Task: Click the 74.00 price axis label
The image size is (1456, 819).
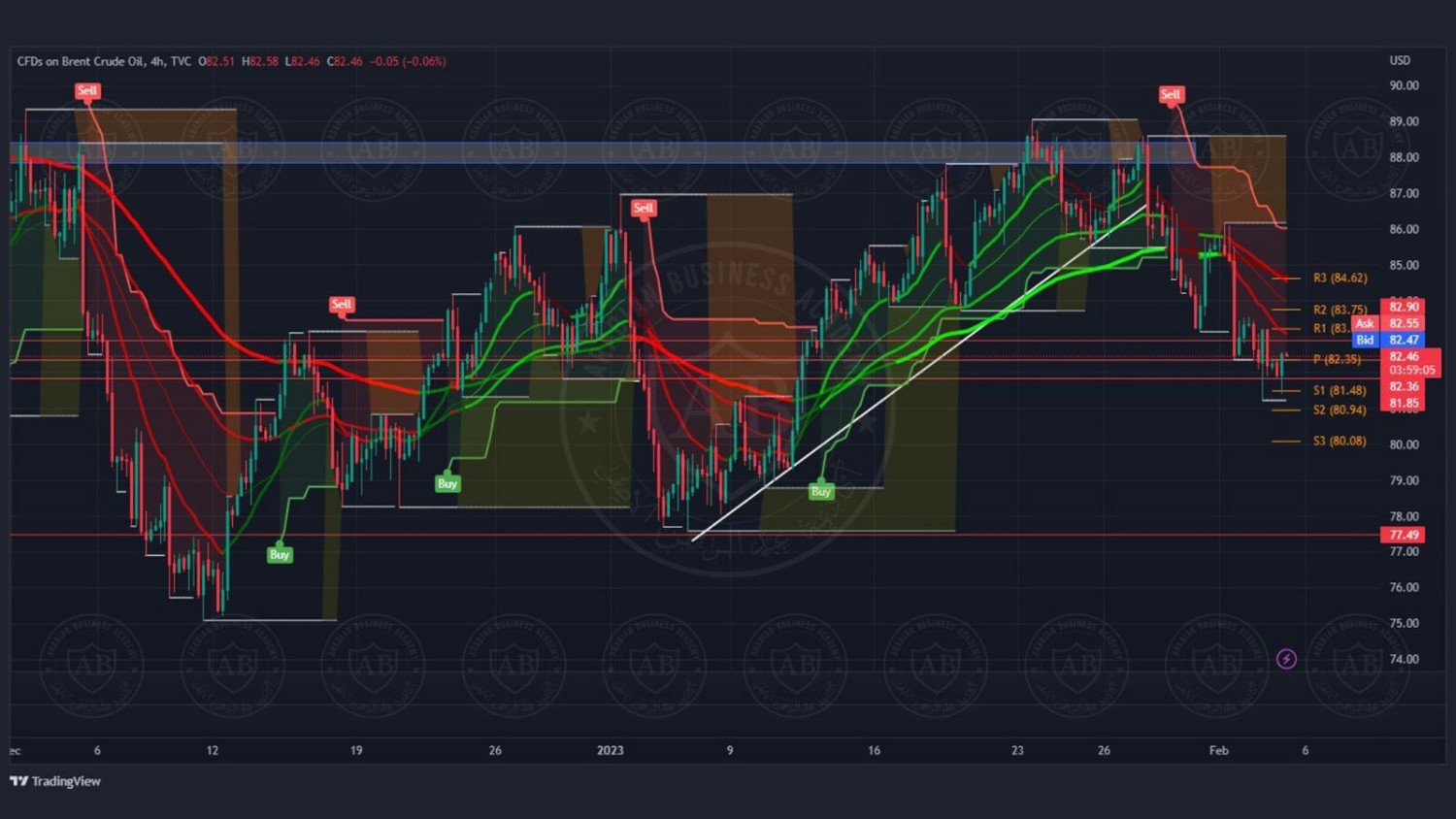Action: click(1404, 659)
